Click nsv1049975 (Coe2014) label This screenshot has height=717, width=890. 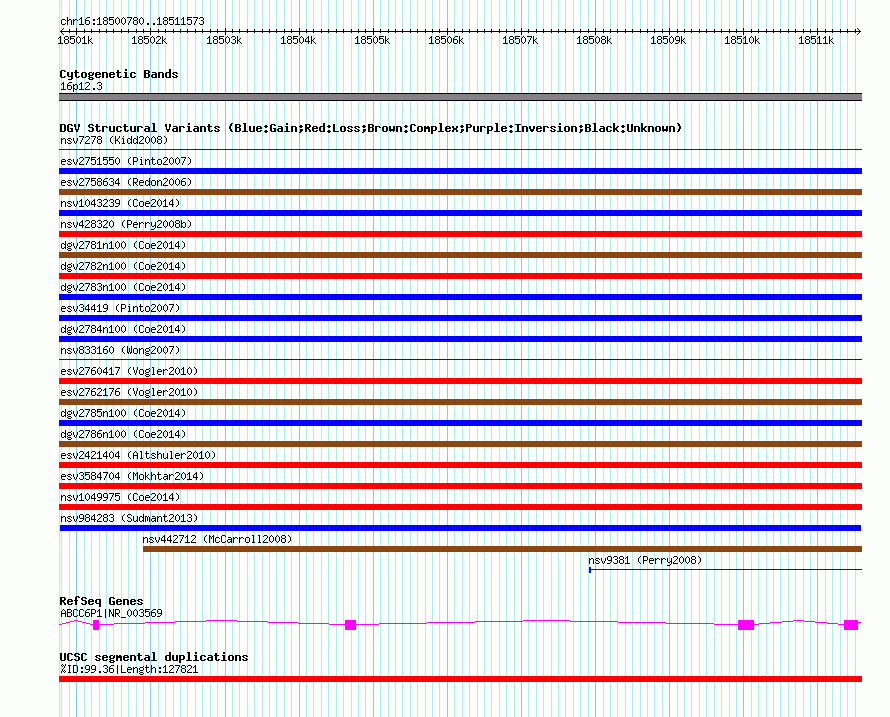click(120, 497)
